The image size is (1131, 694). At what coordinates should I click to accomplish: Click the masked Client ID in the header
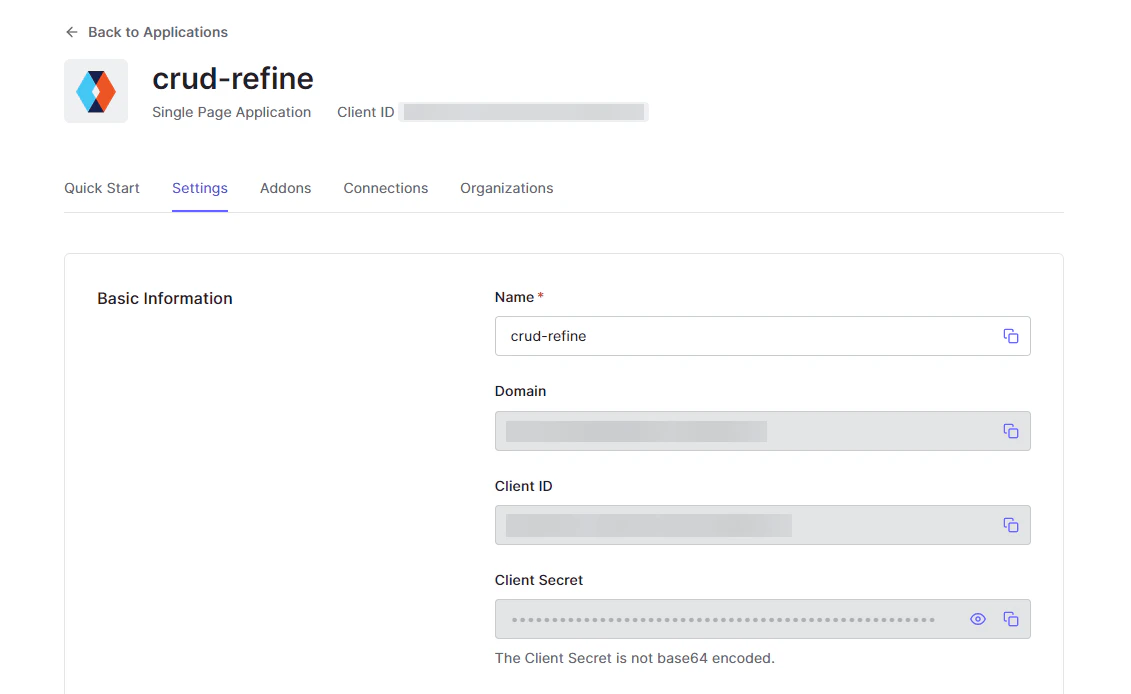[523, 111]
